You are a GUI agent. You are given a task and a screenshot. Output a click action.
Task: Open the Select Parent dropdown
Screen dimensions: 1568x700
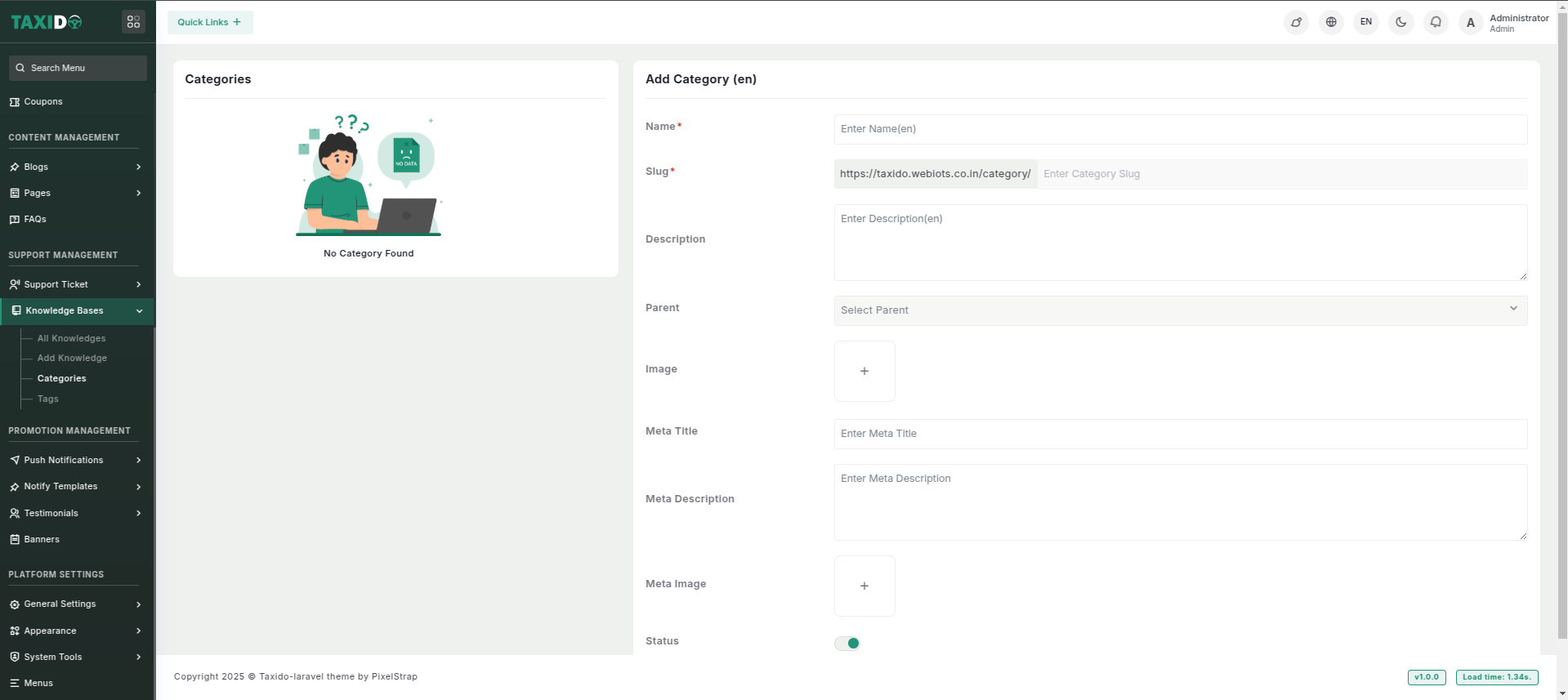[x=1180, y=310]
